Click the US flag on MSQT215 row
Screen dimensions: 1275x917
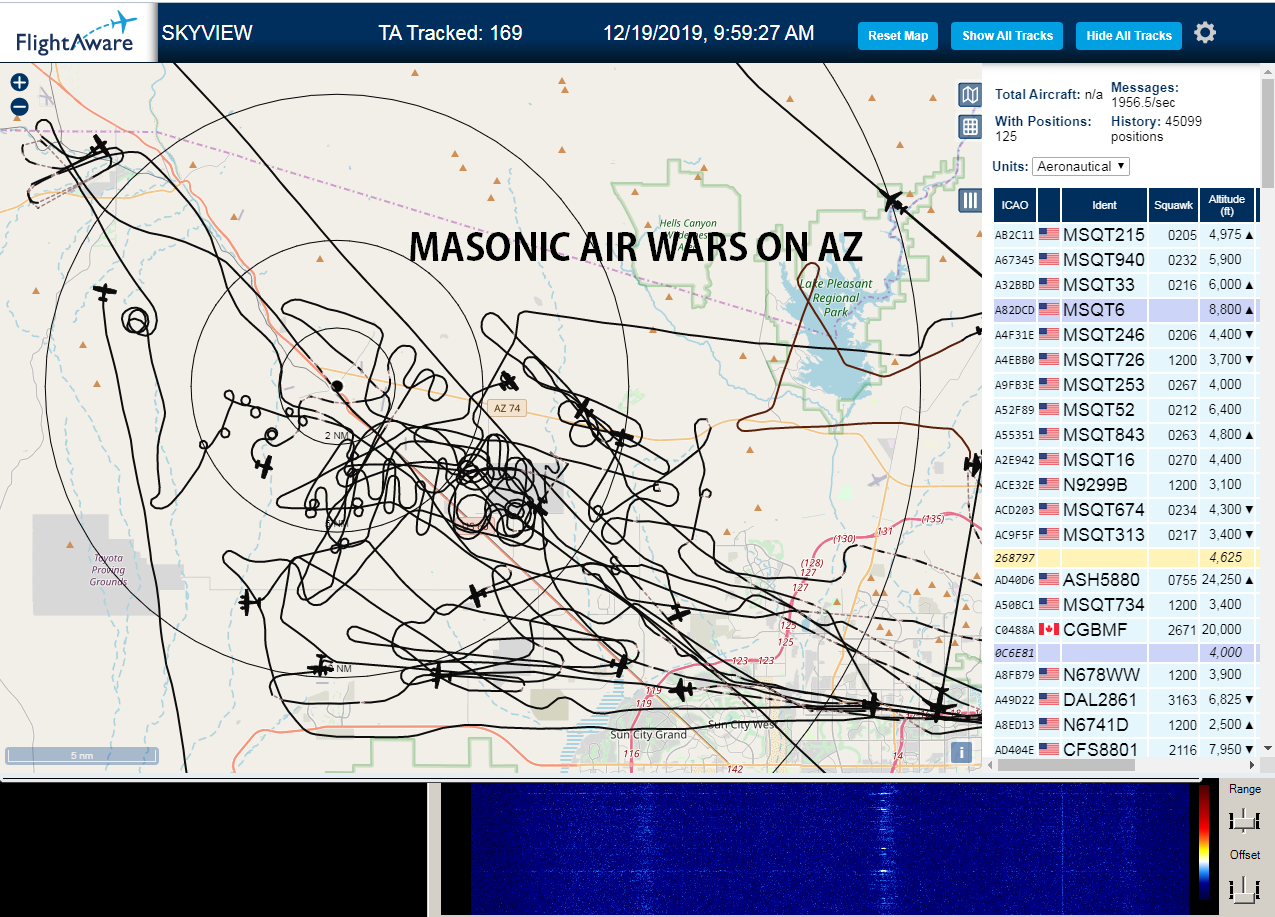[1049, 235]
